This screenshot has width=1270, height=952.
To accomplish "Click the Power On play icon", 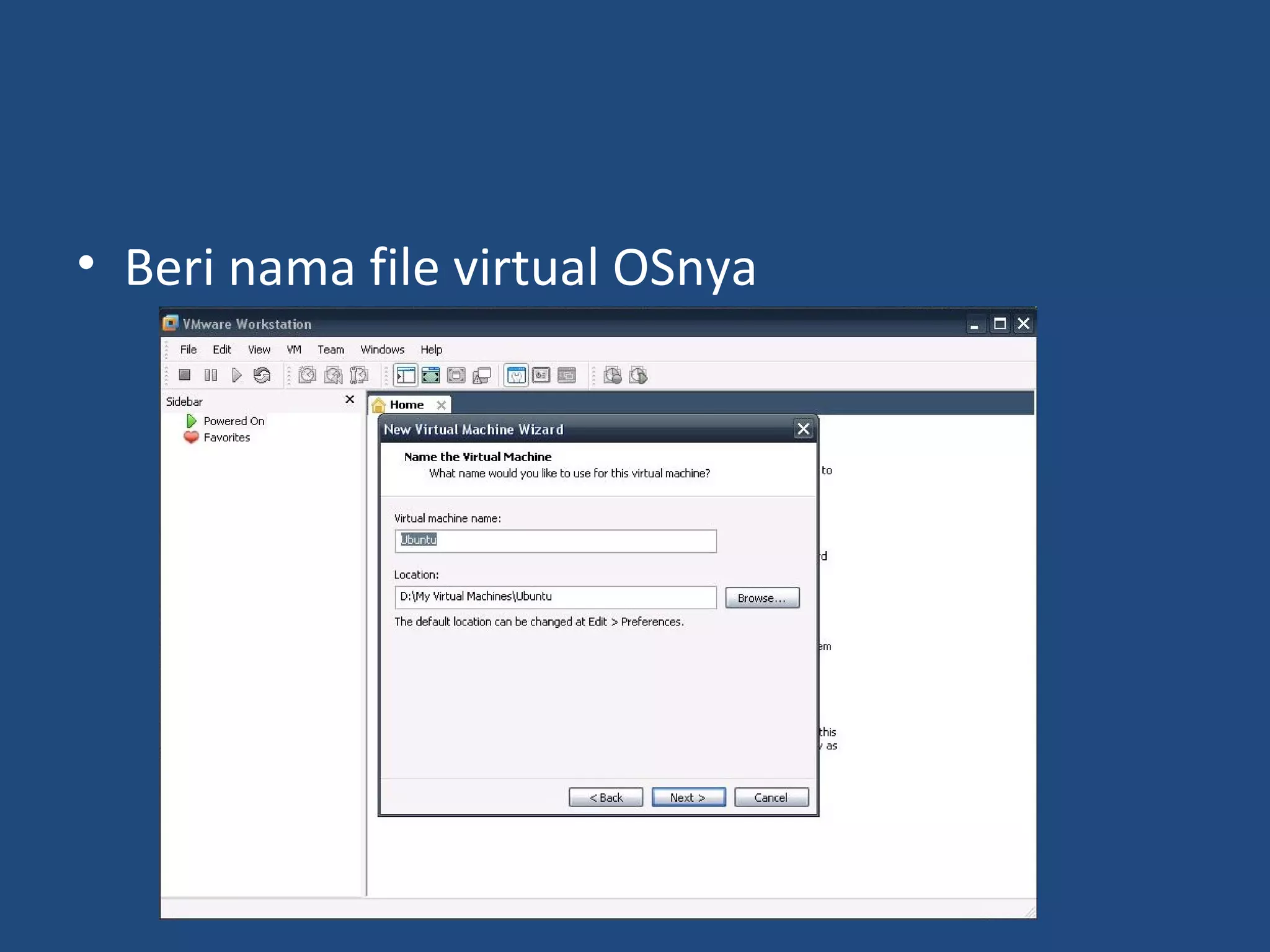I will [x=236, y=375].
